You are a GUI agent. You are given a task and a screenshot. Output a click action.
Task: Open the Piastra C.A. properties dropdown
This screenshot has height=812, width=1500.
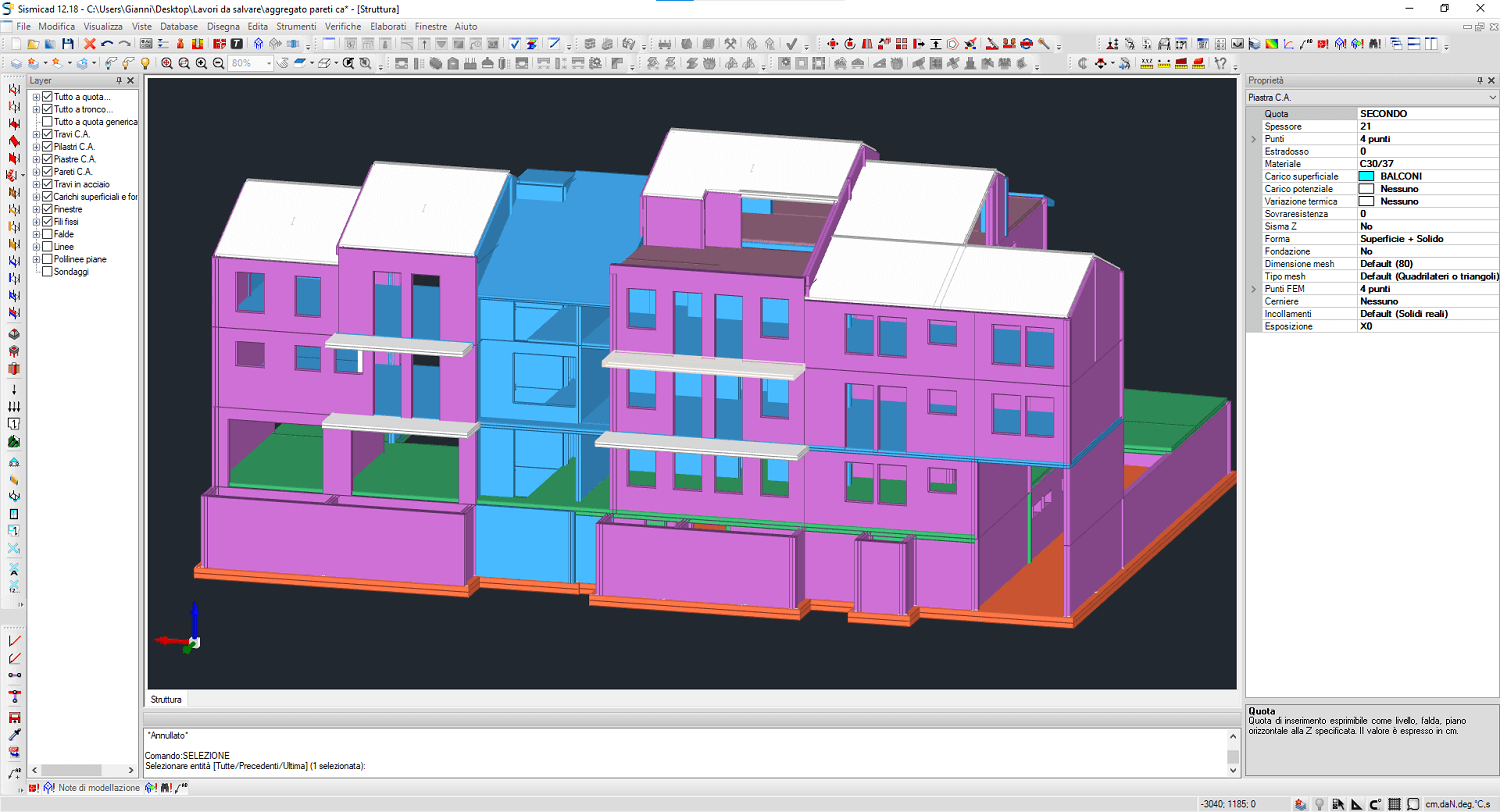point(1492,98)
